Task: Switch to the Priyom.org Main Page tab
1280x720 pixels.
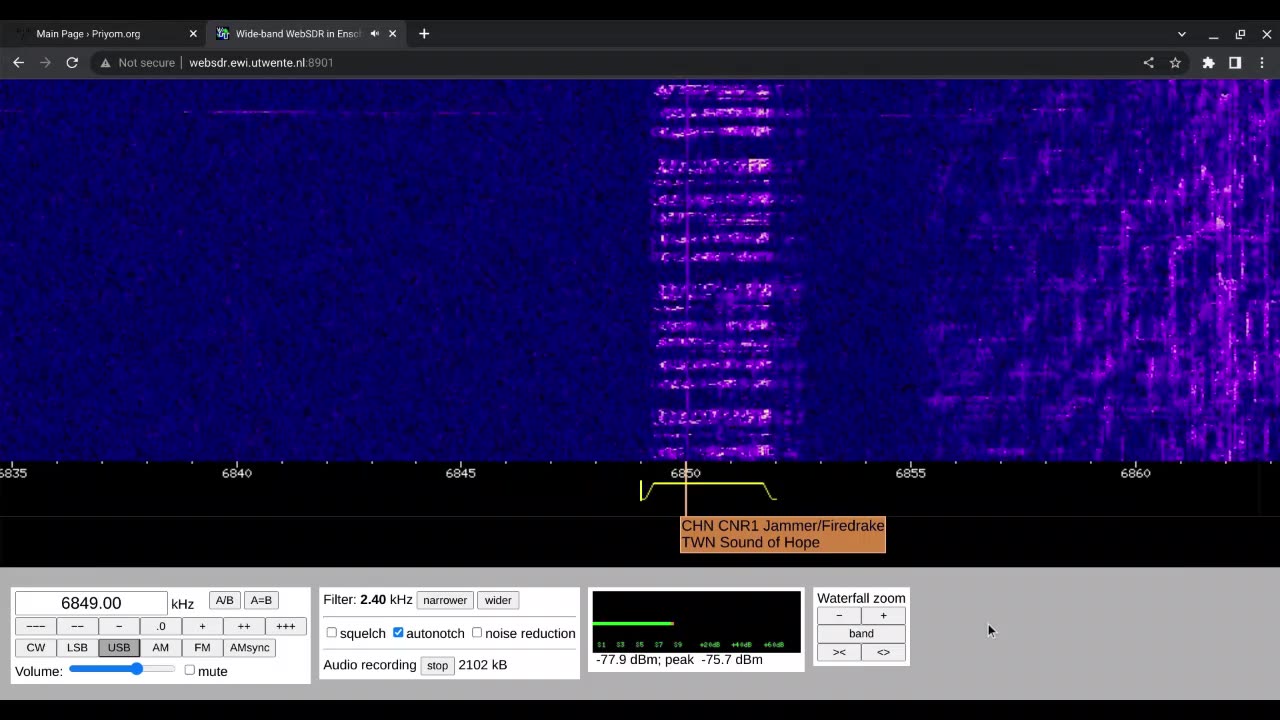Action: pyautogui.click(x=100, y=34)
